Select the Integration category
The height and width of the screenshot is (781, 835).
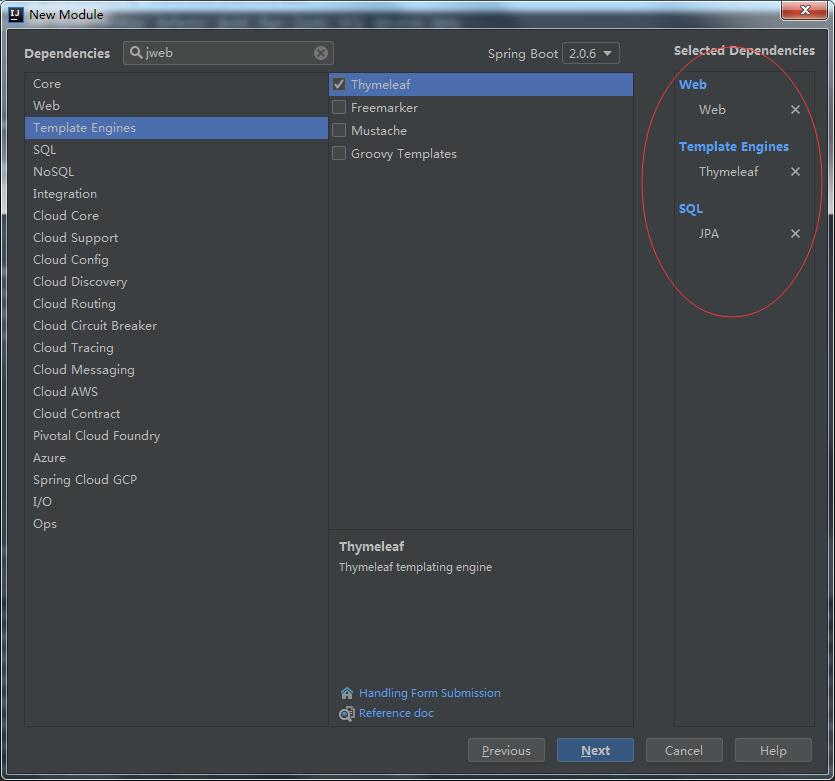(176, 194)
